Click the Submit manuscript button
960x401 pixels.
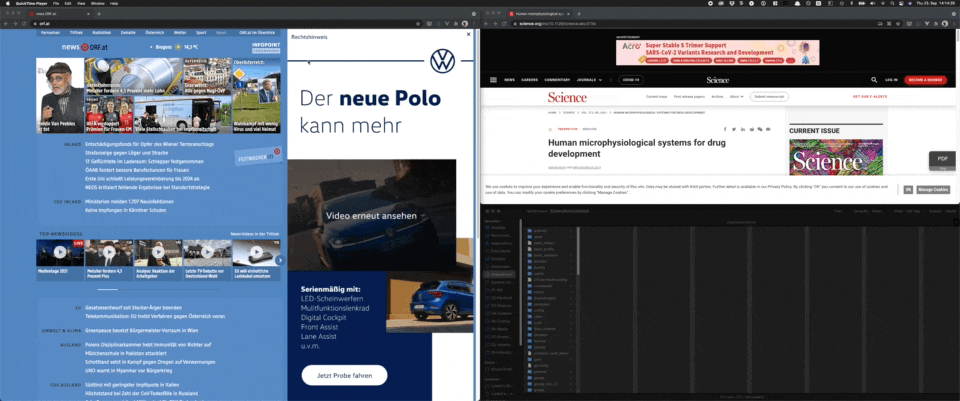coord(769,97)
